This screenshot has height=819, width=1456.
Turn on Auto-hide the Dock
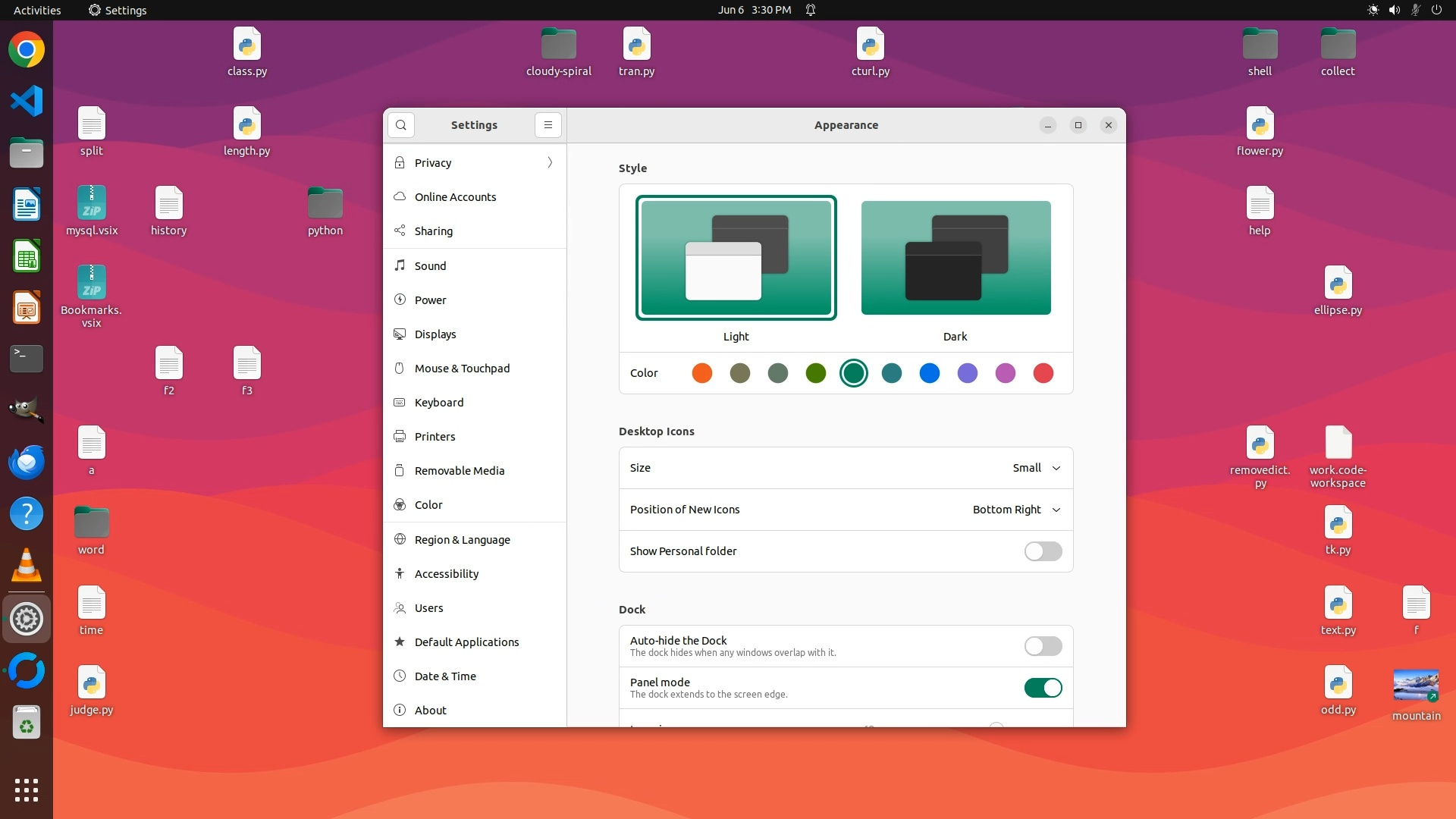click(x=1043, y=646)
